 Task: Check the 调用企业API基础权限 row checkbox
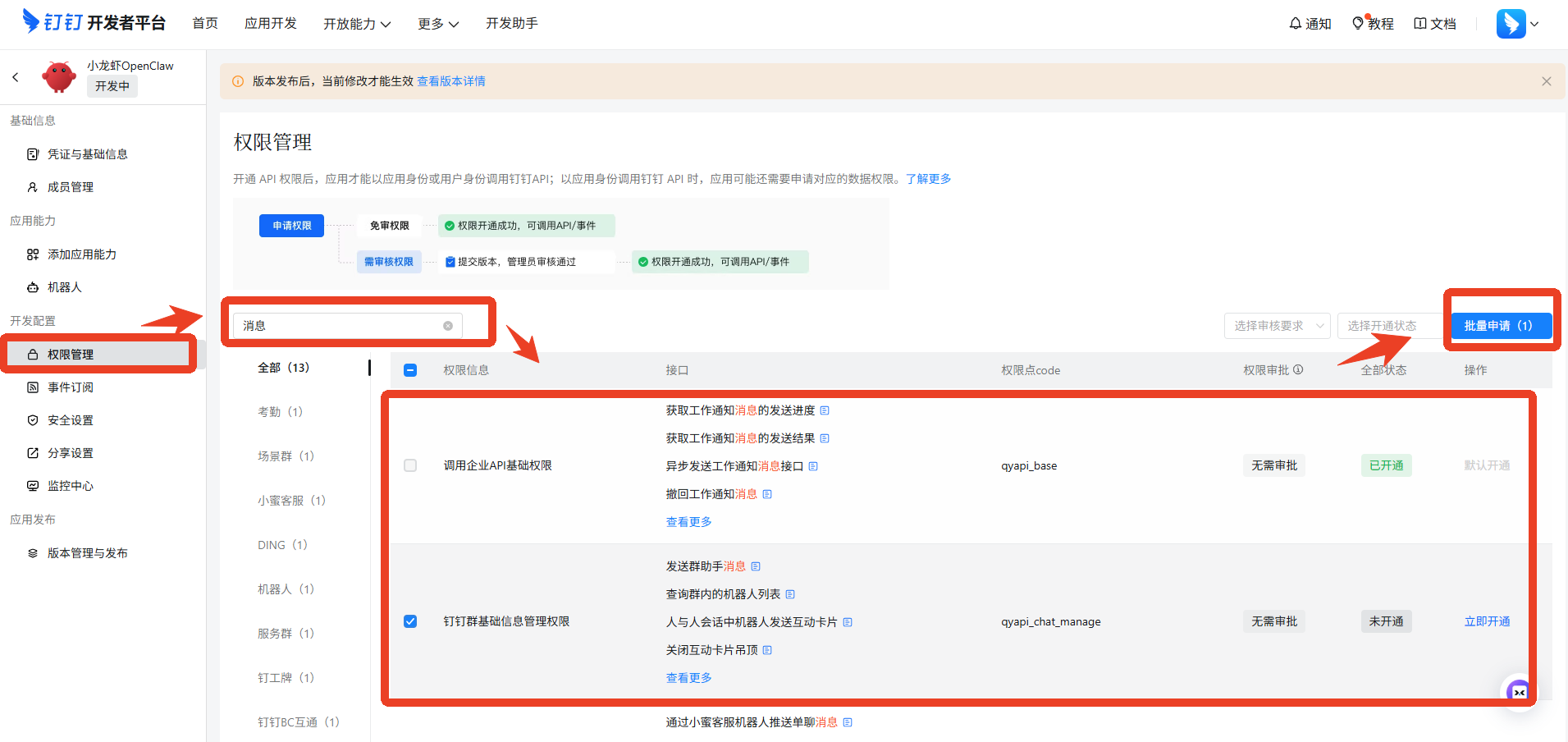pos(410,465)
